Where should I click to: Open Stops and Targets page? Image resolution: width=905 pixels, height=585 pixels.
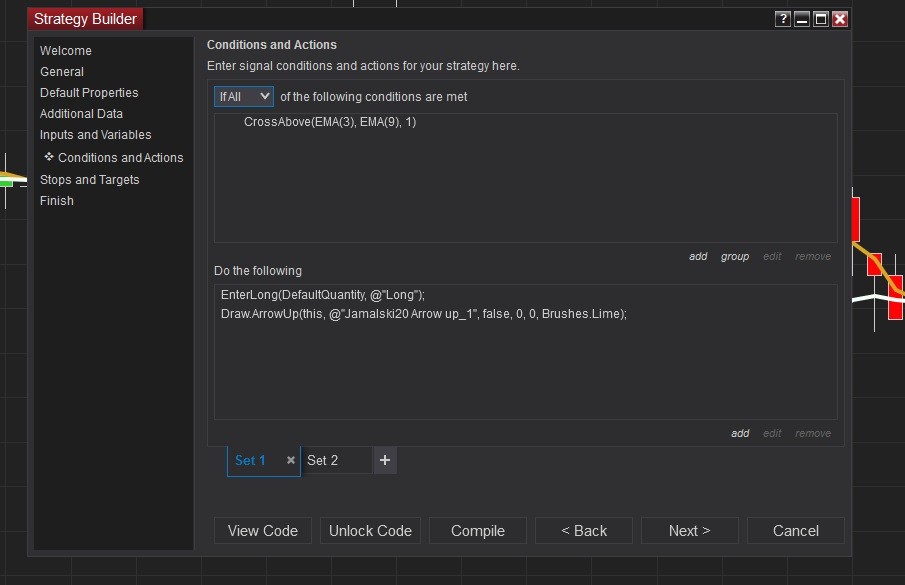pos(89,180)
